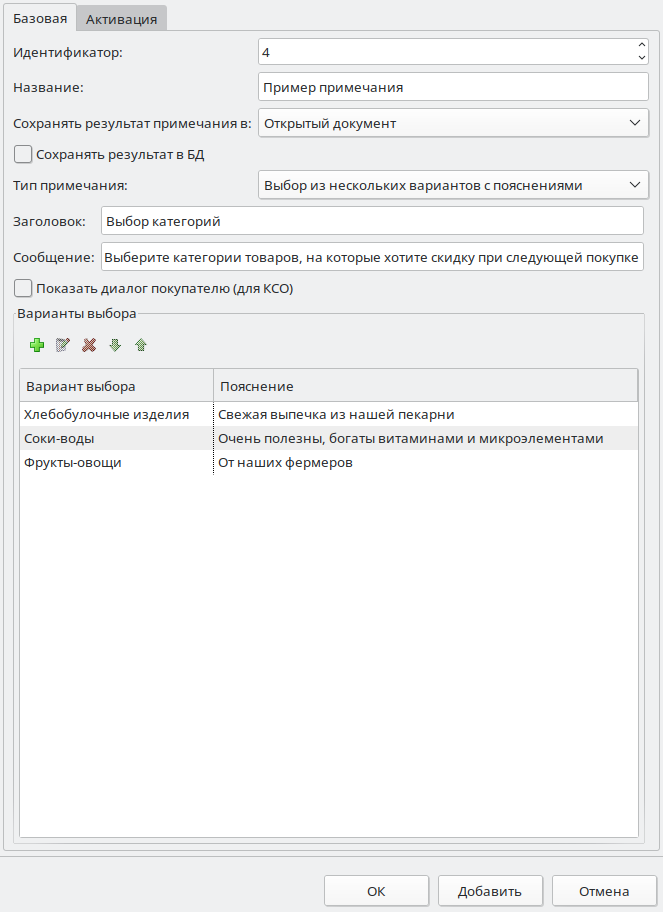Decrease the Идентификатор value with down arrow
The width and height of the screenshot is (663, 912).
pyautogui.click(x=641, y=57)
